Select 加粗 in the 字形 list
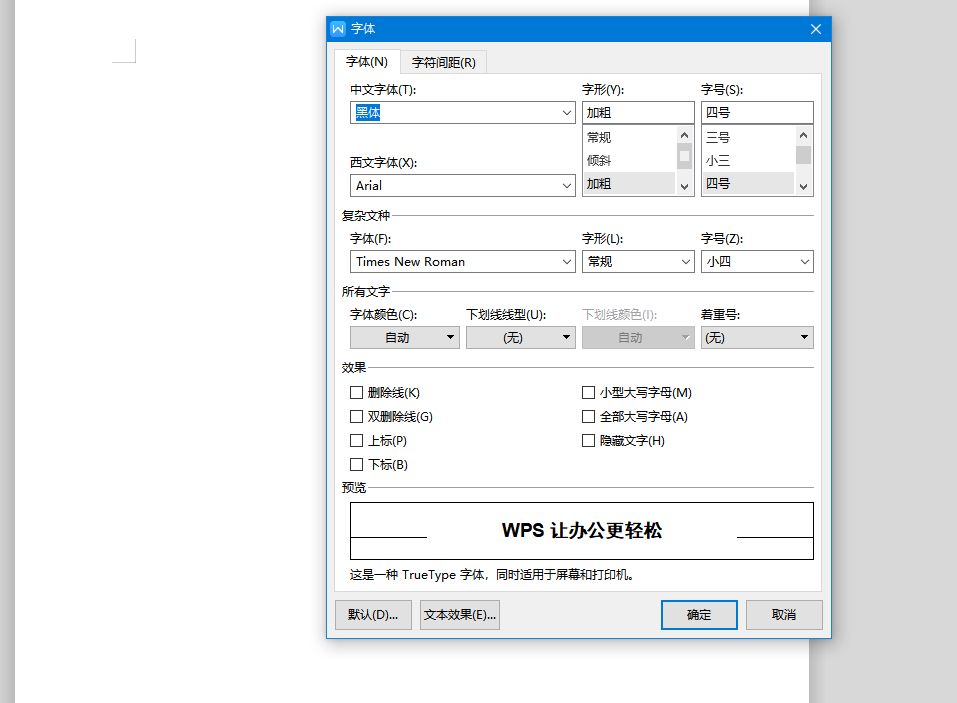This screenshot has width=957, height=703. [630, 184]
